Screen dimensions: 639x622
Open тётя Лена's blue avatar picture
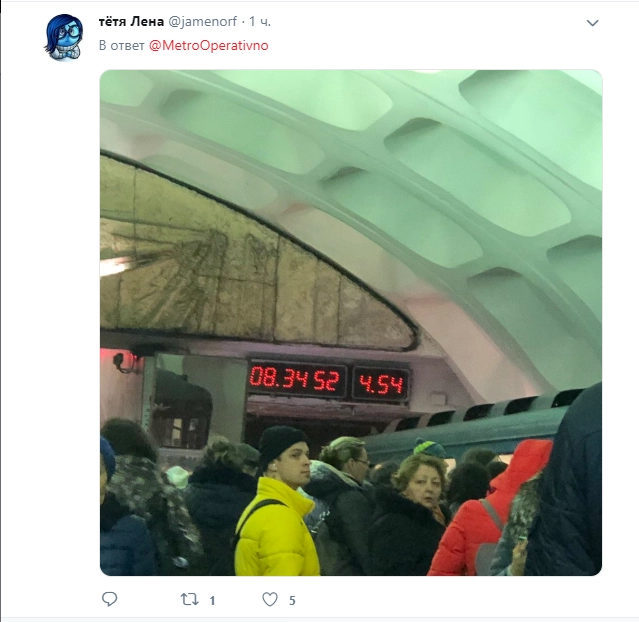click(x=64, y=37)
